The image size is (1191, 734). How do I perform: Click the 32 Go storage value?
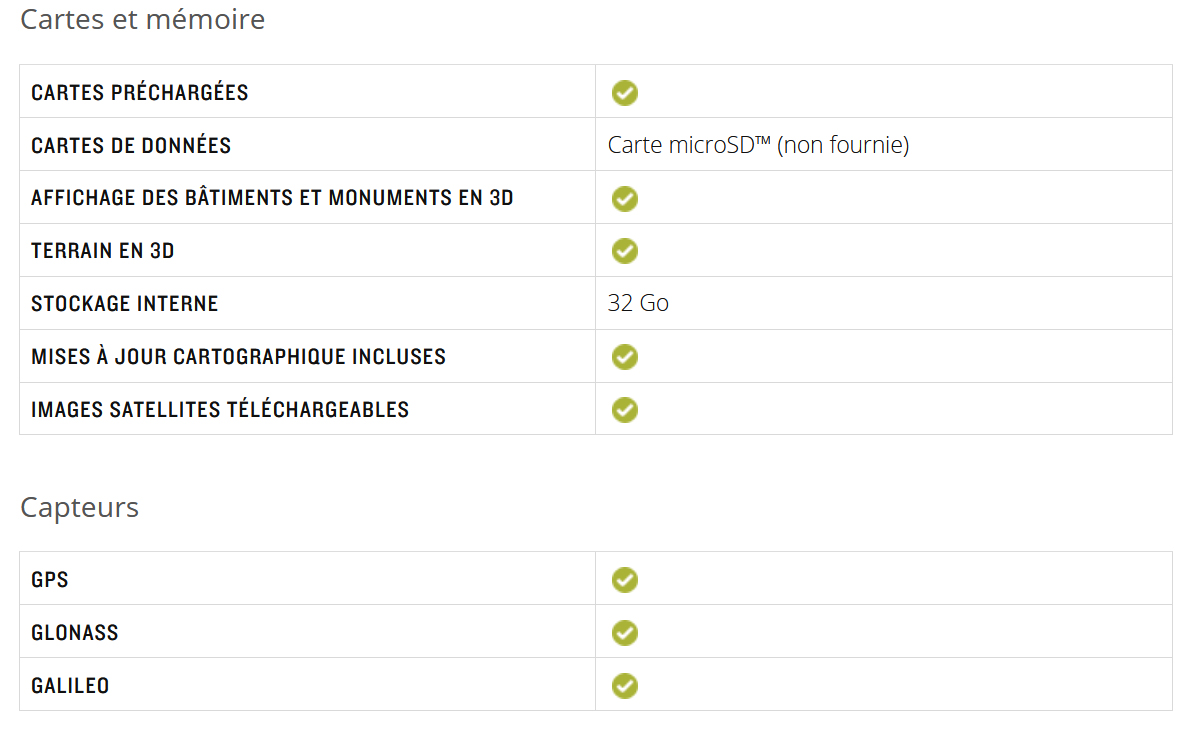click(638, 303)
